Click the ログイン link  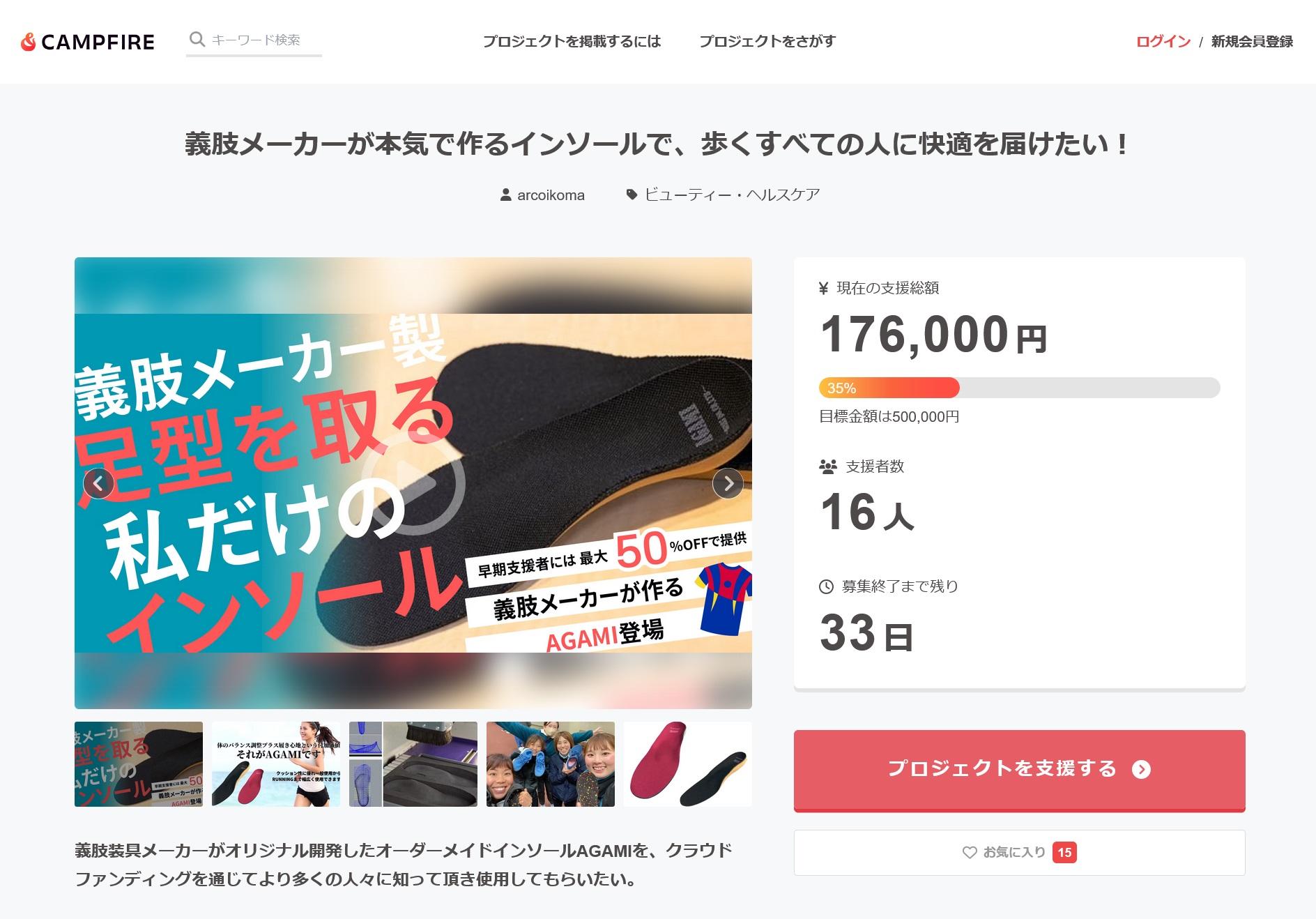pos(1163,41)
